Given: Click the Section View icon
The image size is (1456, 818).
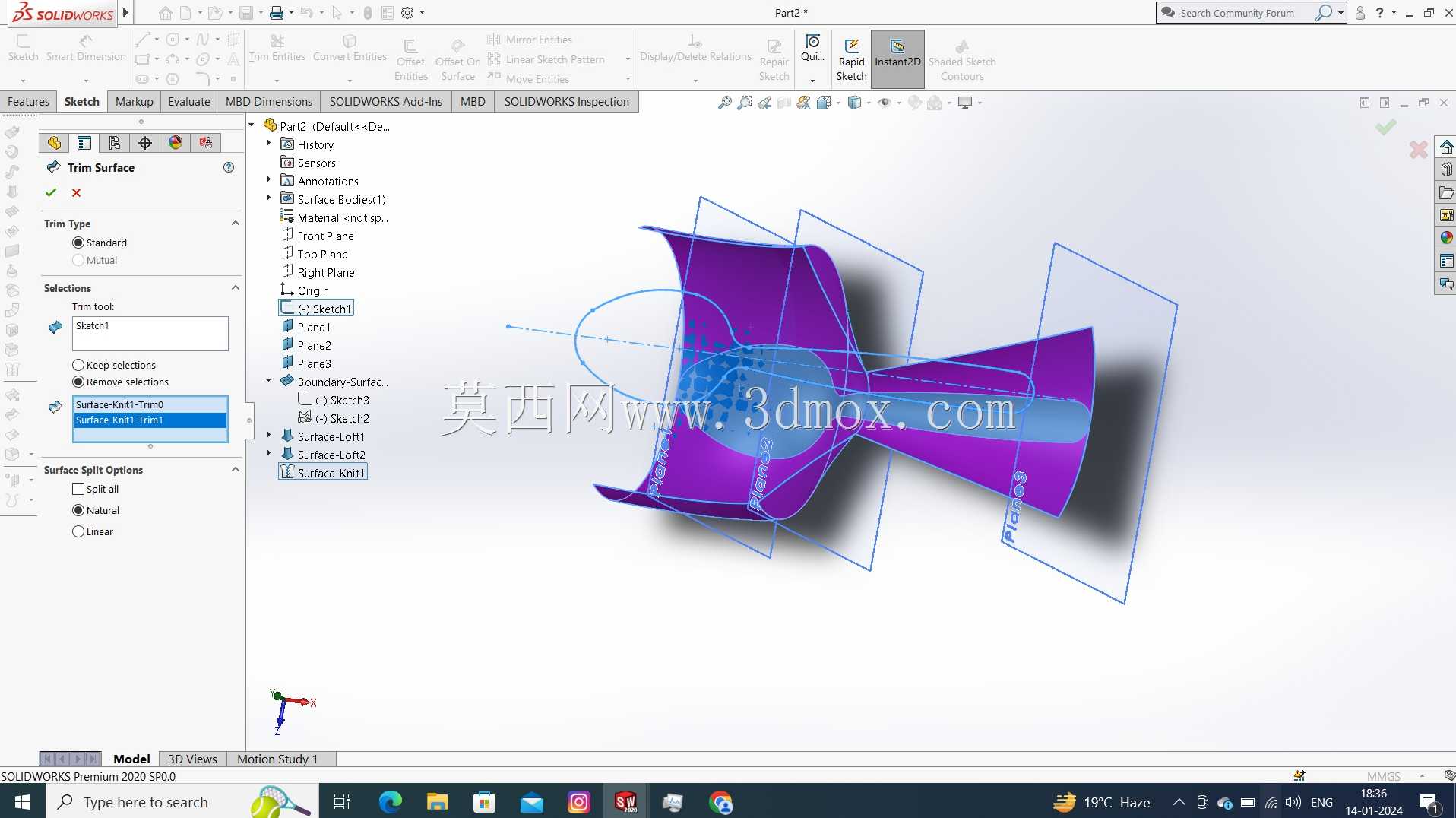Looking at the screenshot, I should (x=784, y=103).
